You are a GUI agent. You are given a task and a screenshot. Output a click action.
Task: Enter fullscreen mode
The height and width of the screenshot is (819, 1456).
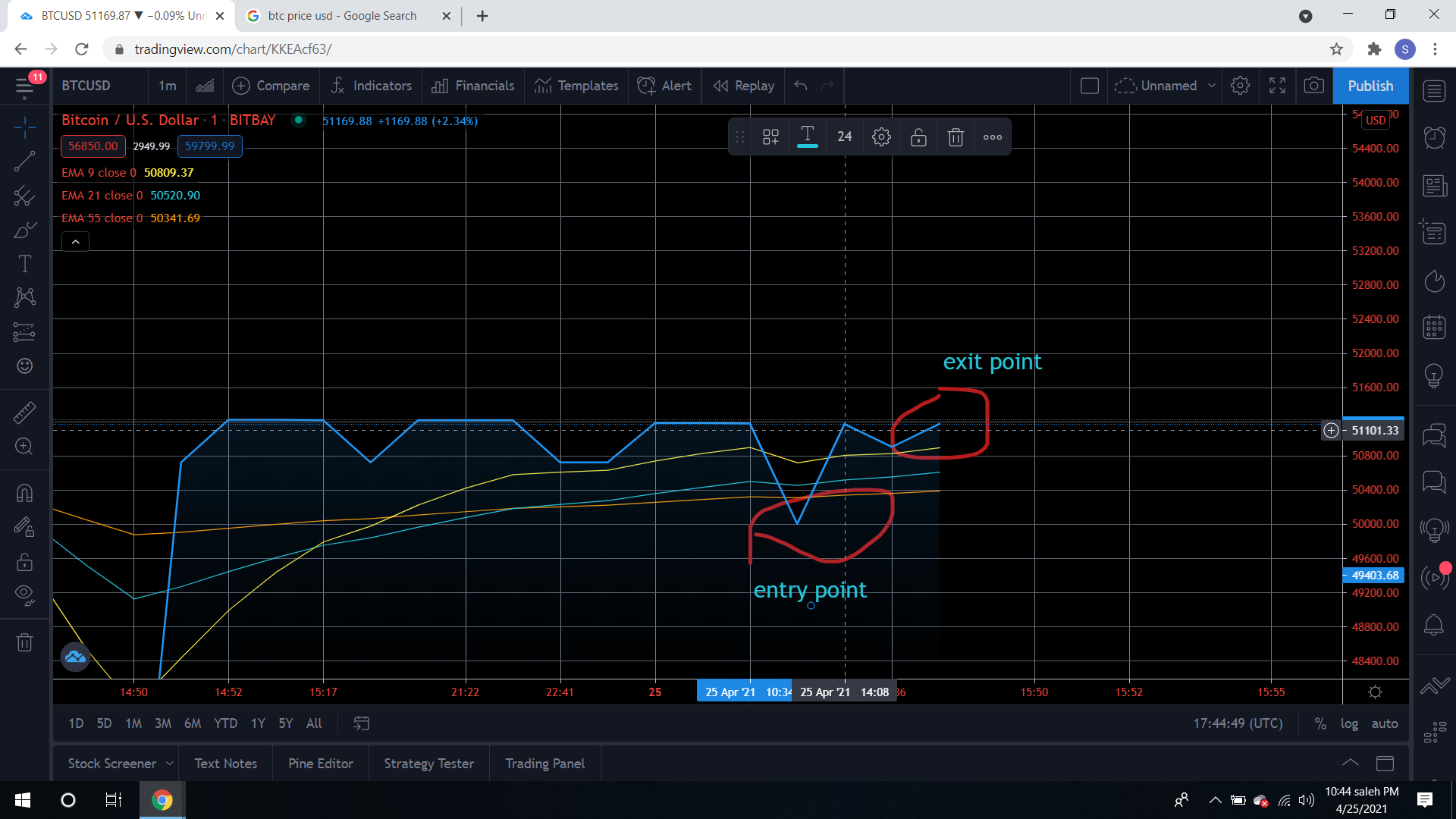click(x=1277, y=86)
